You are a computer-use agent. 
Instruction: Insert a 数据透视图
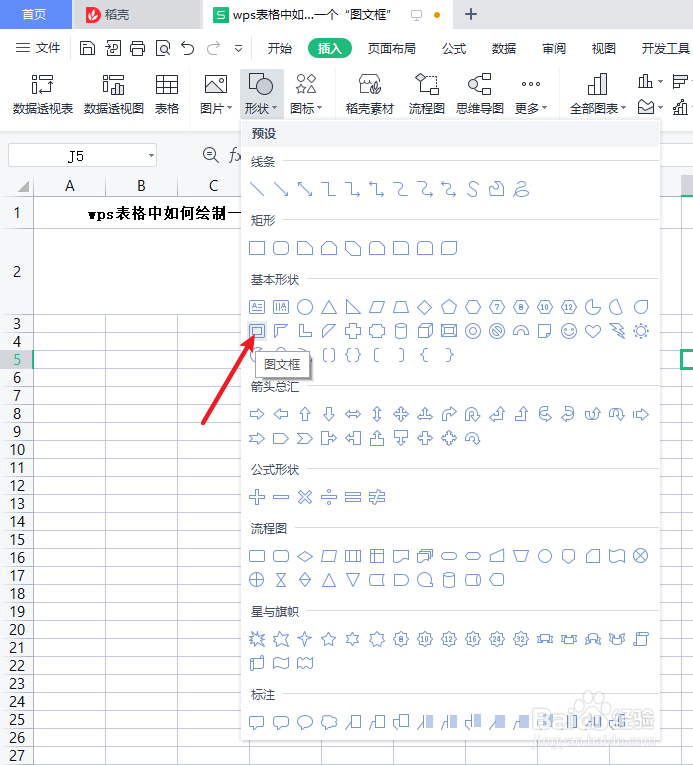coord(114,94)
